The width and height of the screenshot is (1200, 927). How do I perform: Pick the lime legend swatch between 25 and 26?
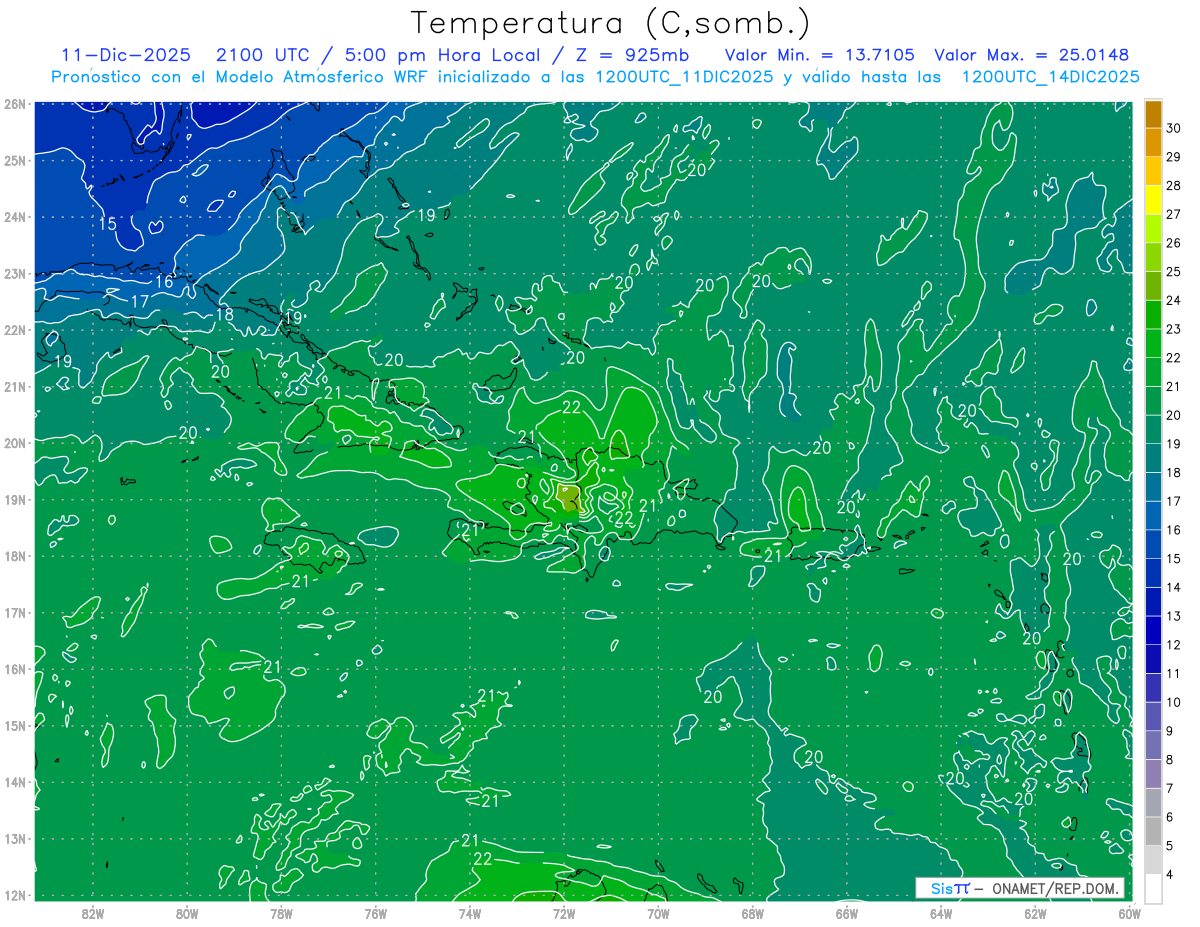[x=1153, y=257]
